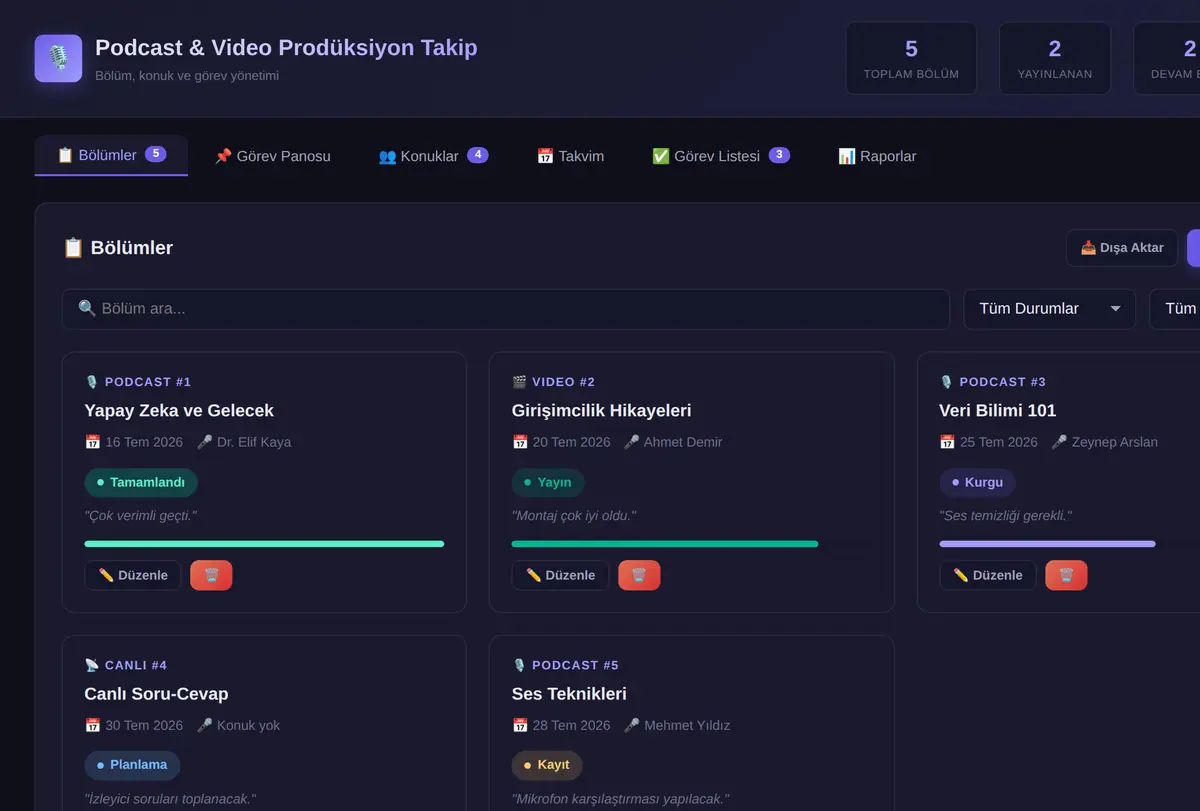Click the PODCAST #5 microphone icon

[x=519, y=665]
